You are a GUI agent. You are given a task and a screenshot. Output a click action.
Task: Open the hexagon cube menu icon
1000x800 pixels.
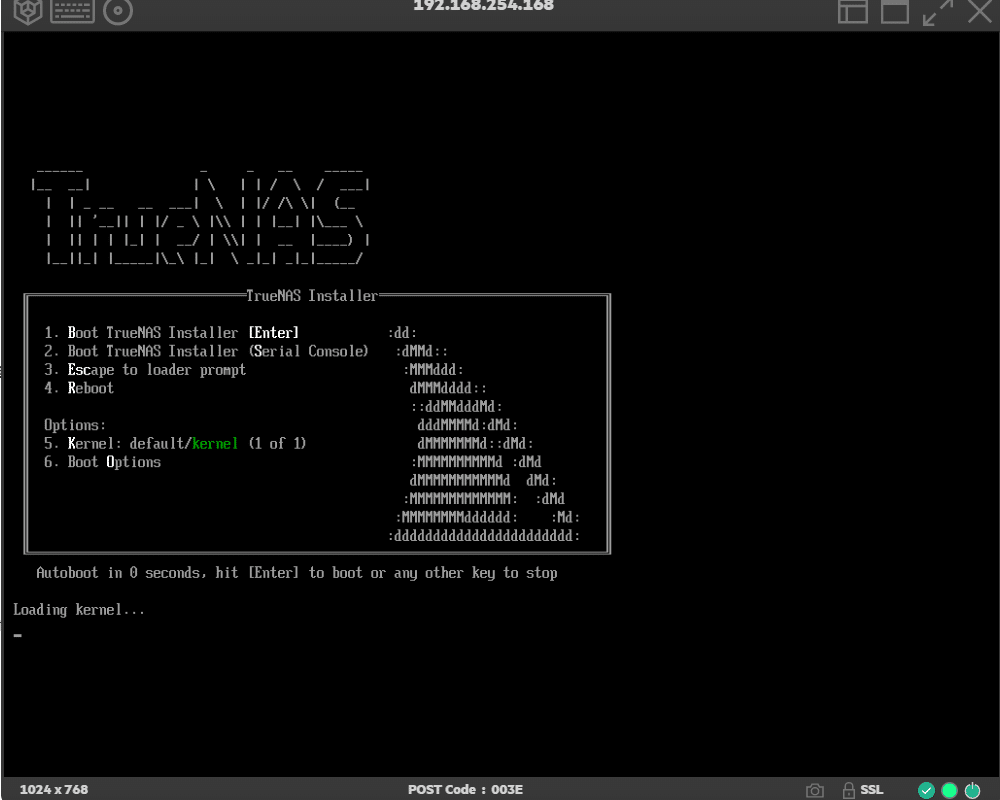(x=27, y=11)
